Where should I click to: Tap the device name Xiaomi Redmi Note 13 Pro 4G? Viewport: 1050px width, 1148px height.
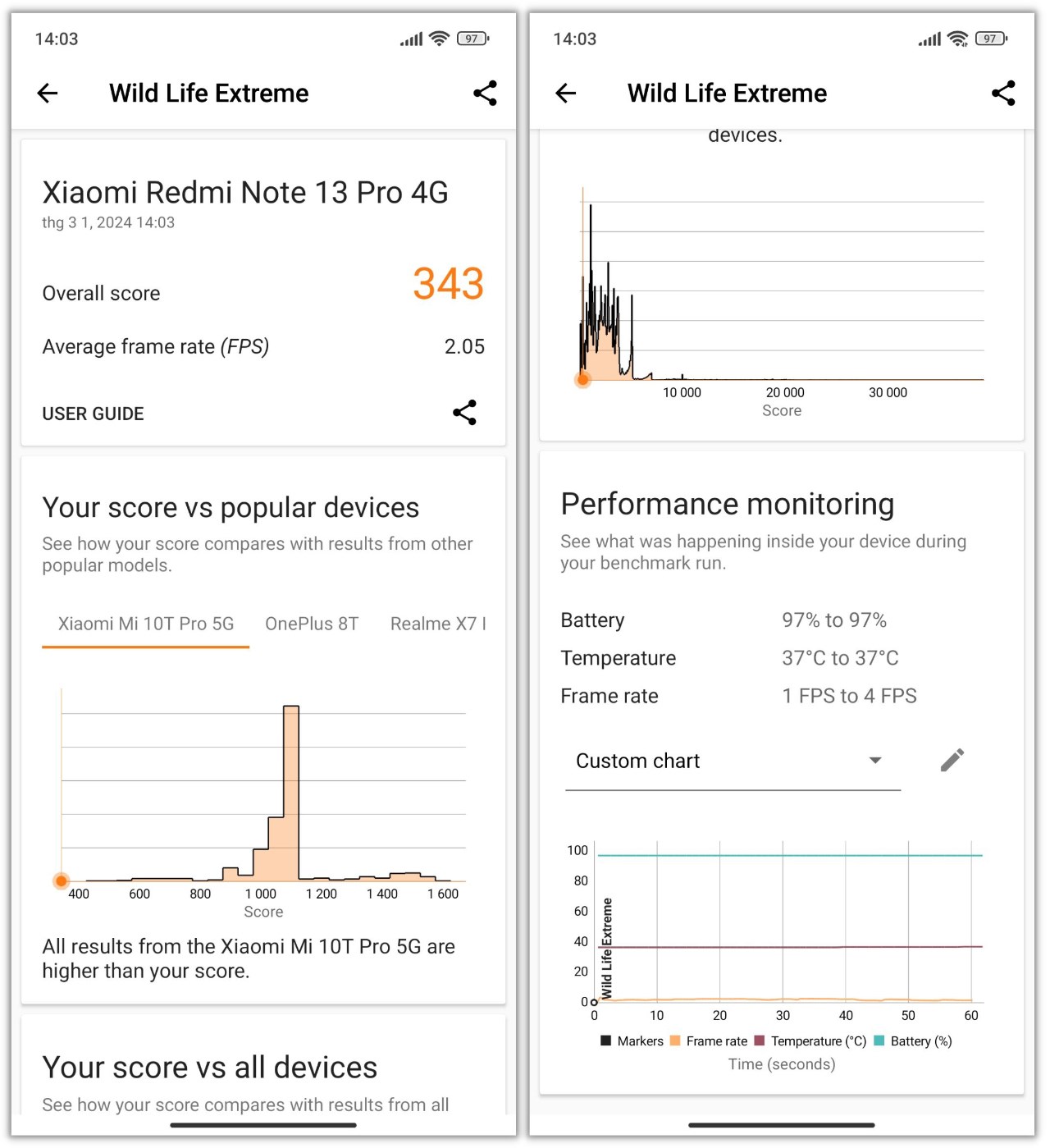pyautogui.click(x=245, y=193)
